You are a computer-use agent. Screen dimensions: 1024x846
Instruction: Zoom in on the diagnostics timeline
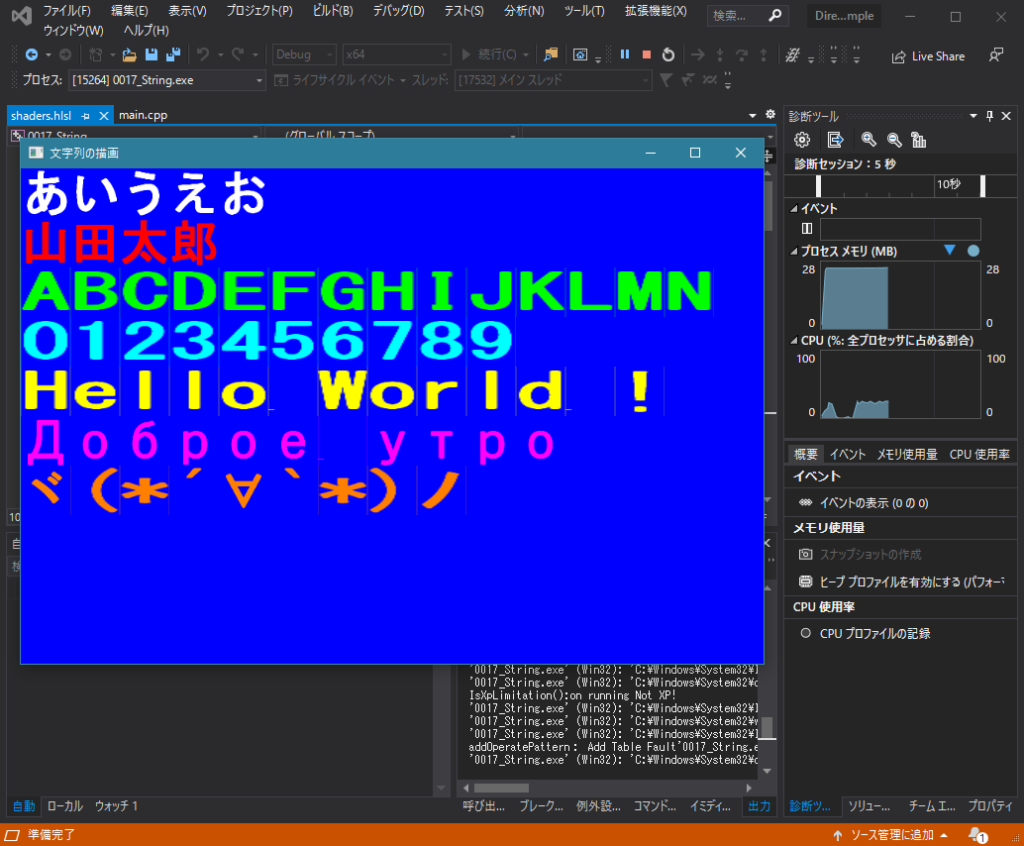tap(870, 140)
